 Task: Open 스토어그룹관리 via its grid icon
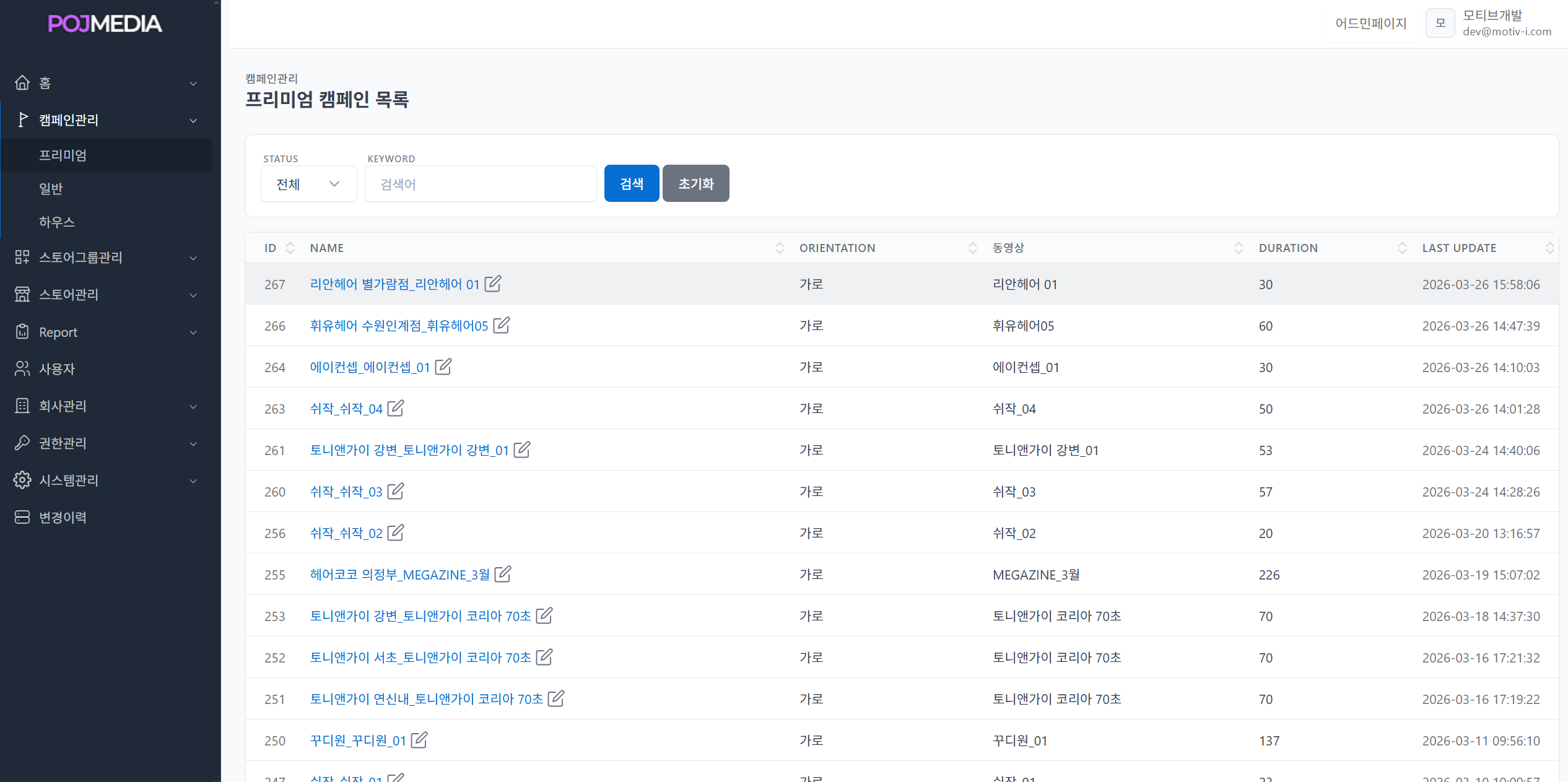coord(22,258)
